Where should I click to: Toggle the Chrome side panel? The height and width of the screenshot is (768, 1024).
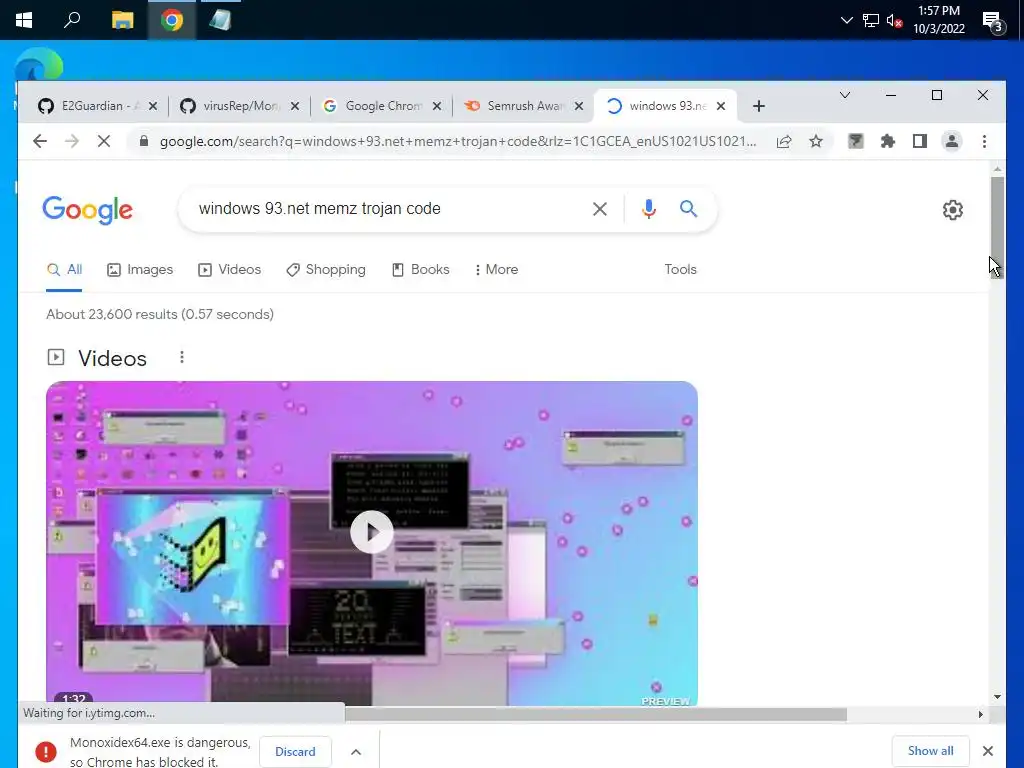point(920,141)
